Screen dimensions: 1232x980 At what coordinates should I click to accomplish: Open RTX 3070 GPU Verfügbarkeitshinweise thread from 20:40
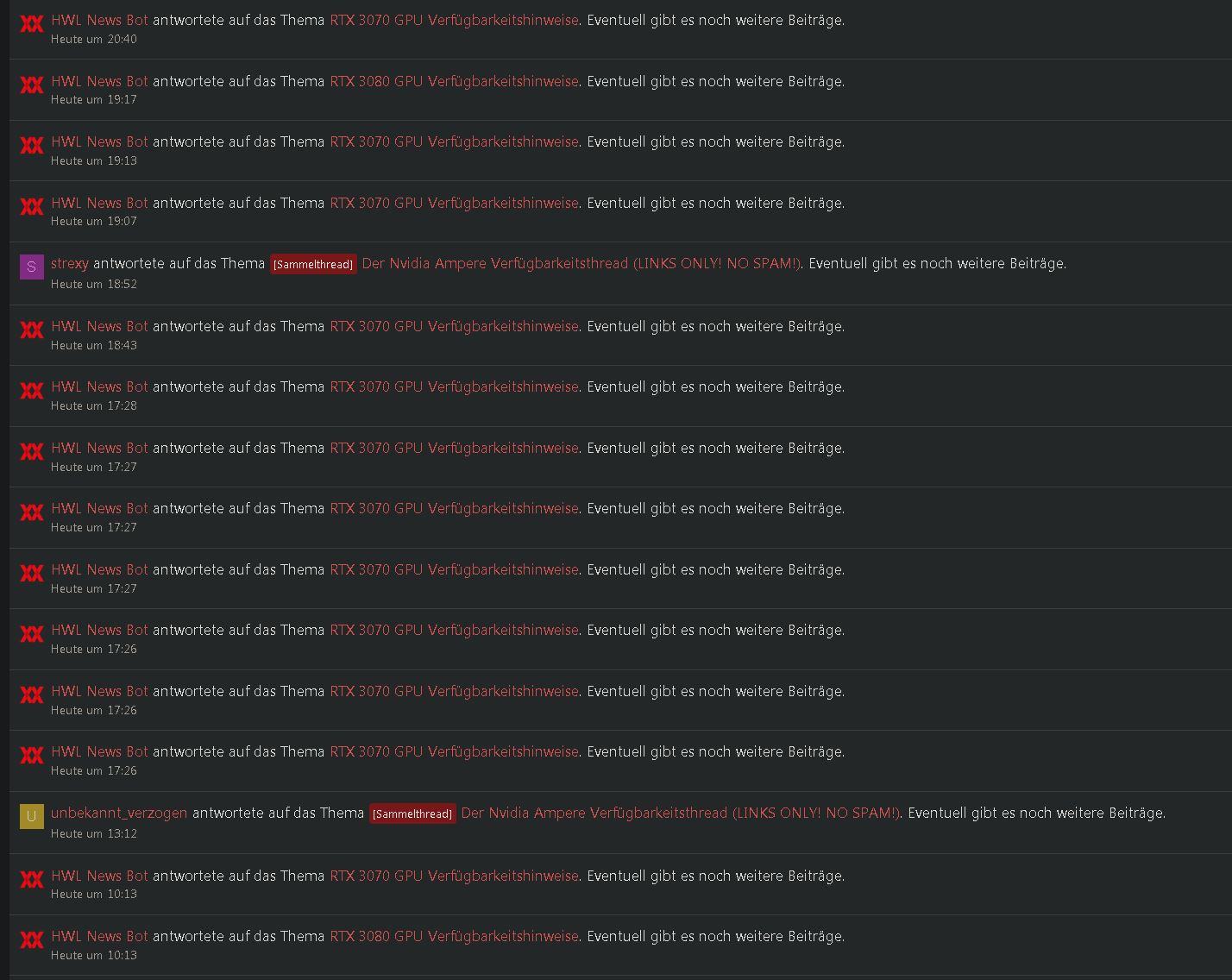coord(454,20)
